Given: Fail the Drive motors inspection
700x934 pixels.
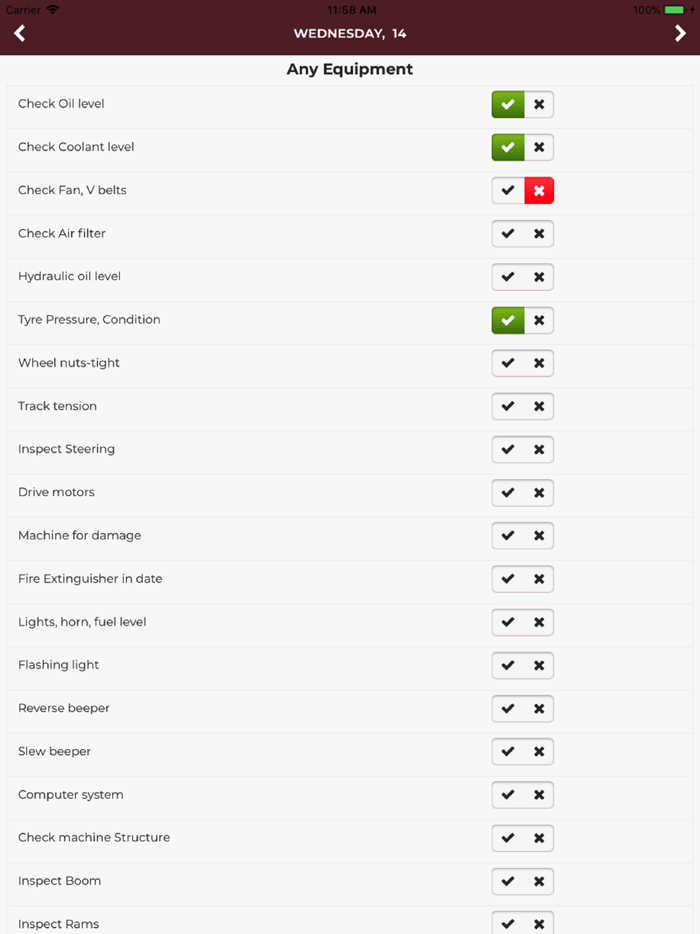Looking at the screenshot, I should click(x=539, y=492).
